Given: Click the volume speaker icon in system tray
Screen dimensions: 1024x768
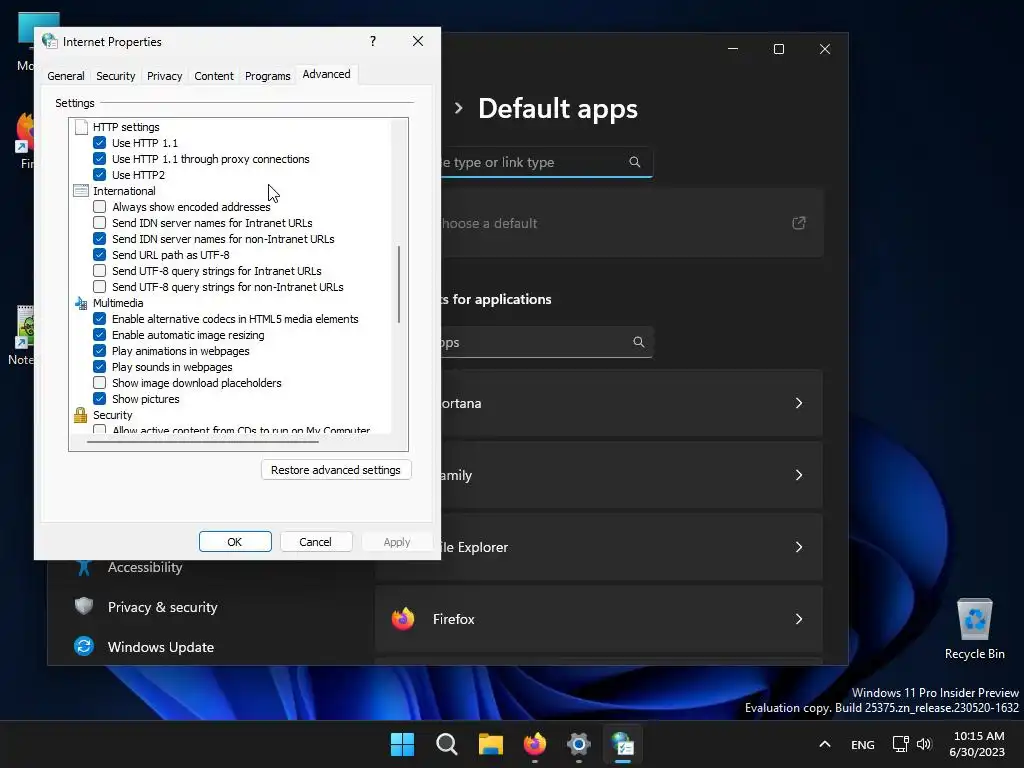Looking at the screenshot, I should tap(924, 744).
